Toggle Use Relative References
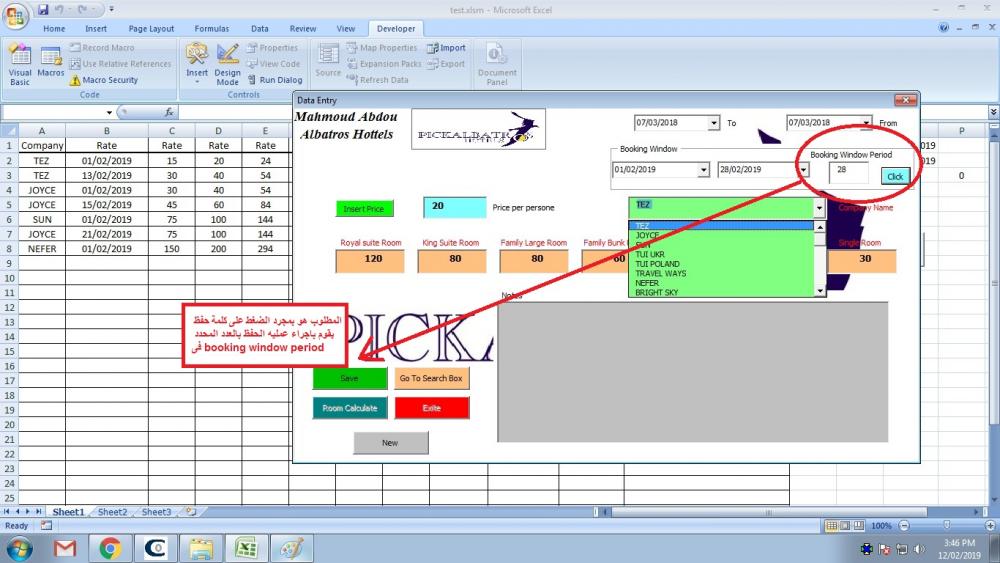 click(121, 64)
